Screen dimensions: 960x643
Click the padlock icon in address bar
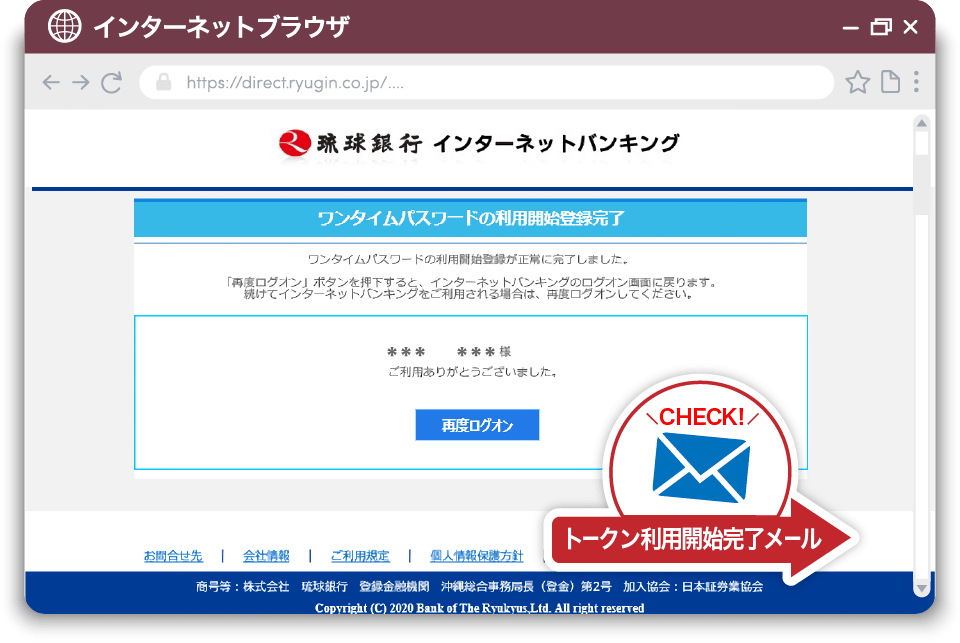coord(163,82)
